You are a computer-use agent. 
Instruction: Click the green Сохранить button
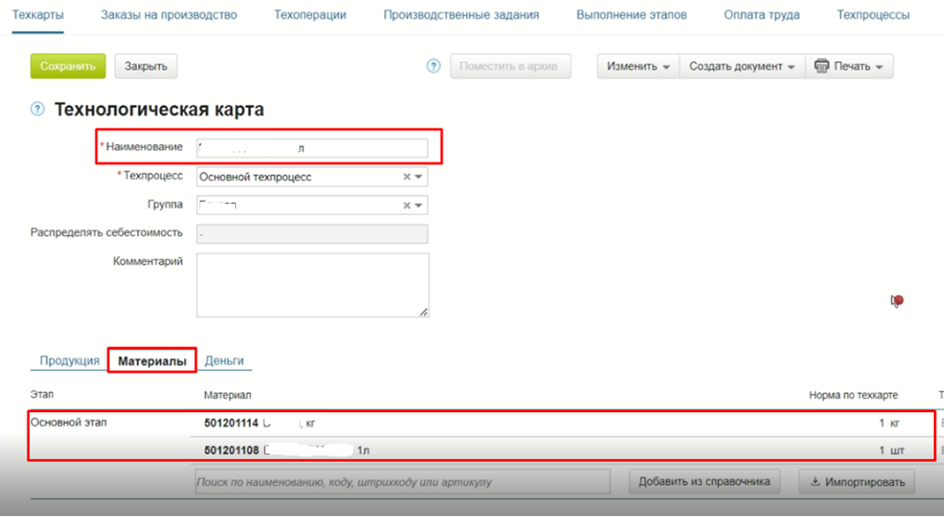pyautogui.click(x=68, y=66)
